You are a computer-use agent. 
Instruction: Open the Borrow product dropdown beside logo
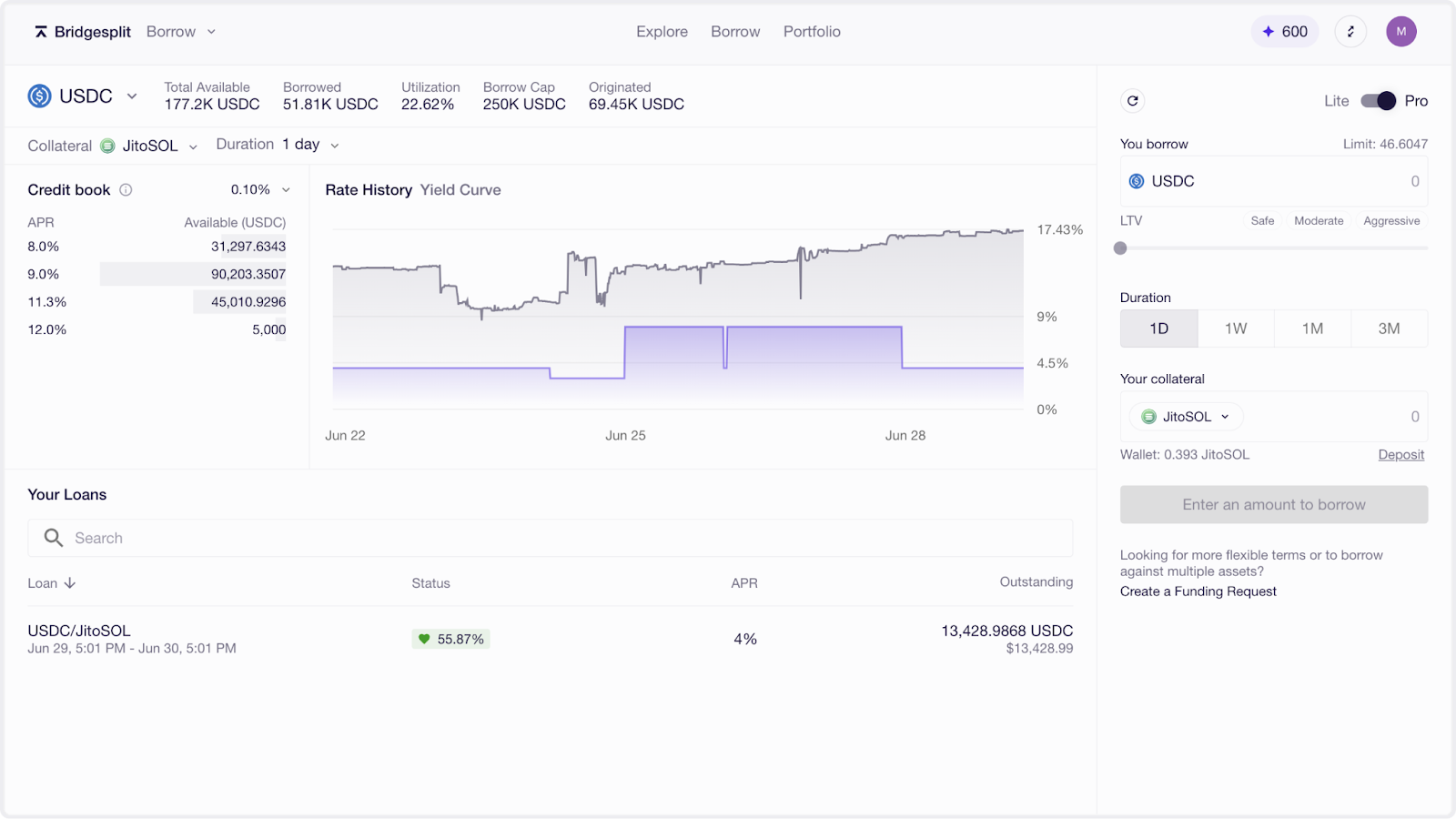coord(181,32)
